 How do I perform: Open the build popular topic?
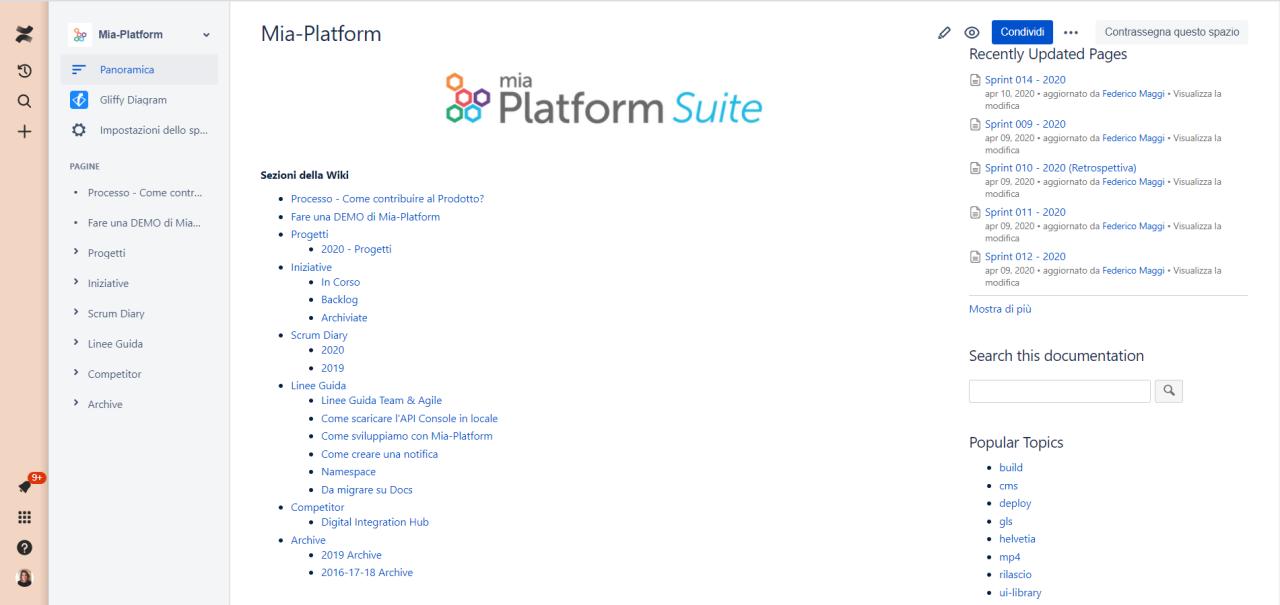1011,468
